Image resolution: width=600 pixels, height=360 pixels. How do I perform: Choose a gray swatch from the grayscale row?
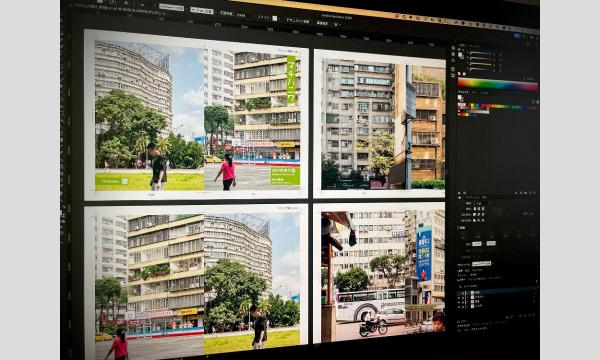pyautogui.click(x=474, y=112)
